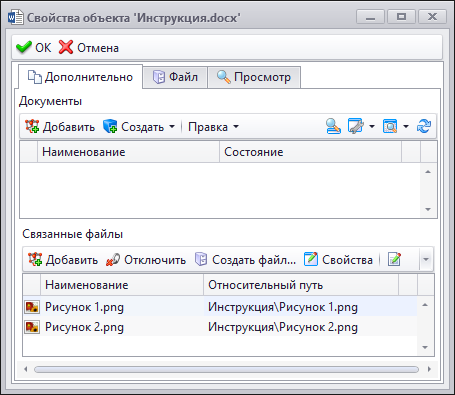
Task: Refresh the documents list with blue arrows icon
Action: pos(424,126)
